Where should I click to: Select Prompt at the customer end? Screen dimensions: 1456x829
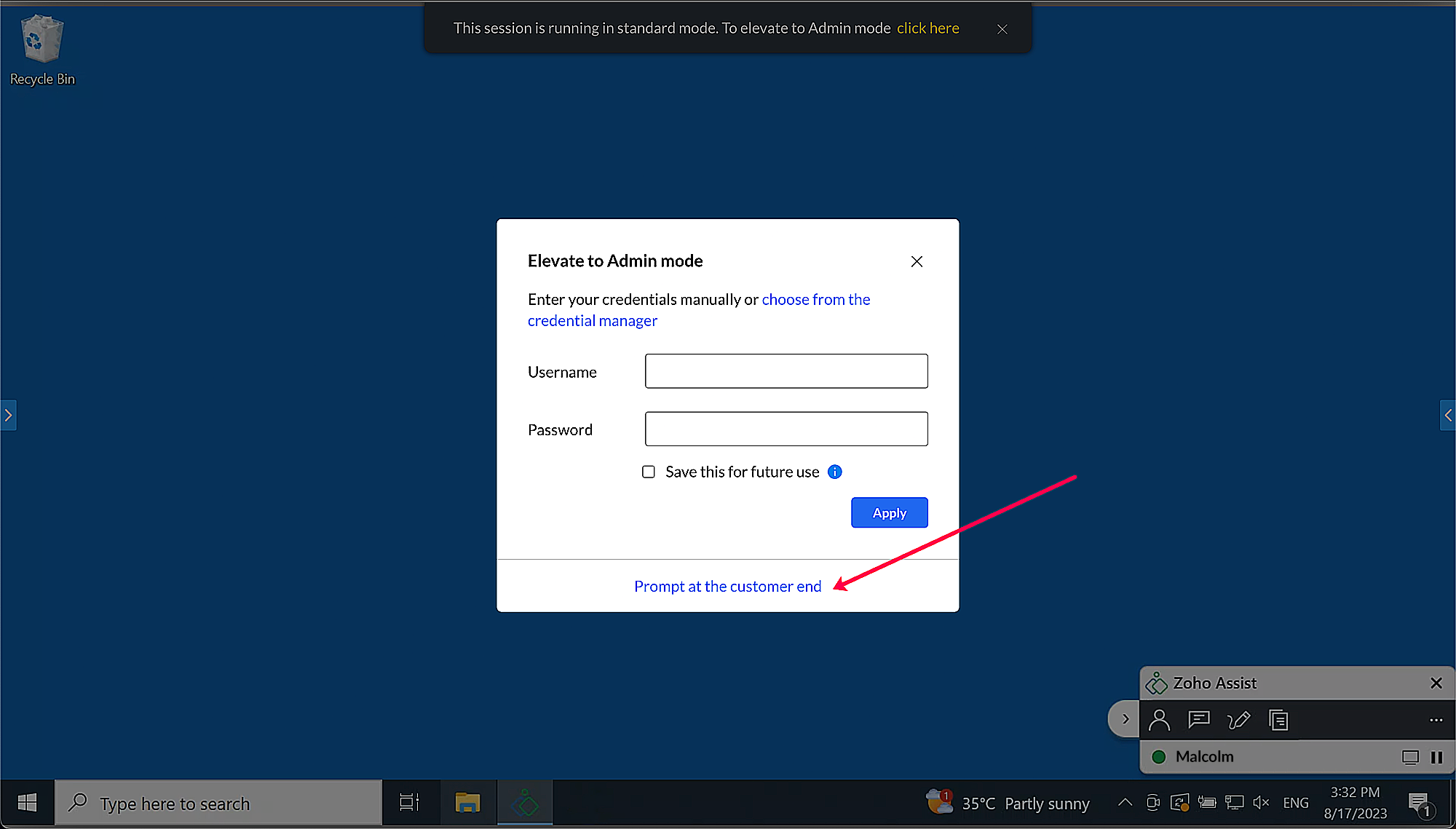point(727,586)
